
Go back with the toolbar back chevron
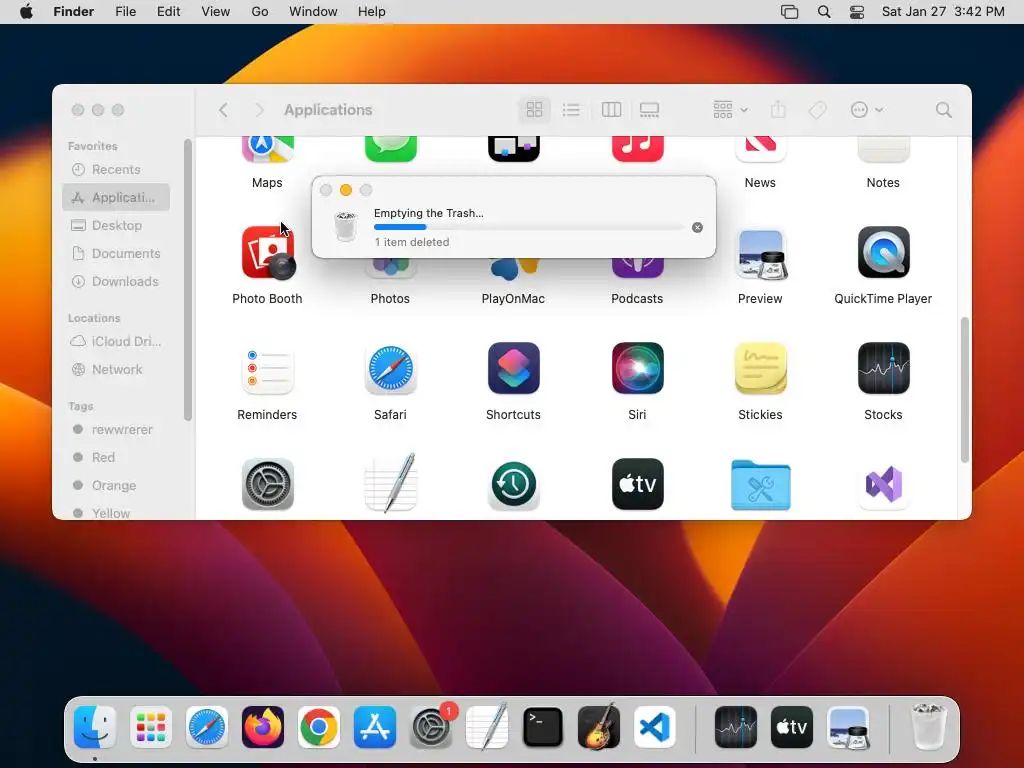[x=223, y=110]
